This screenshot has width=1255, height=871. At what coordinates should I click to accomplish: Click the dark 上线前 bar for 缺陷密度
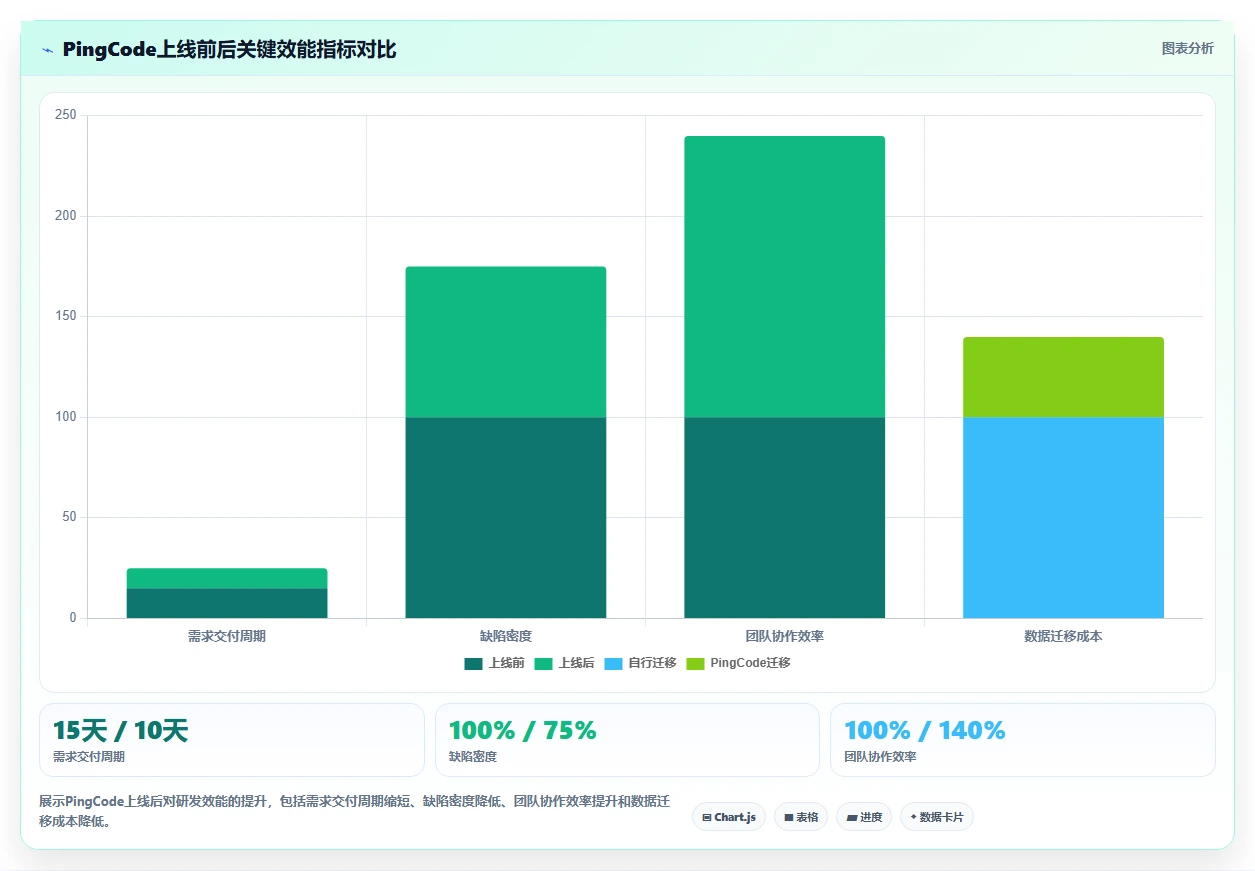click(506, 517)
